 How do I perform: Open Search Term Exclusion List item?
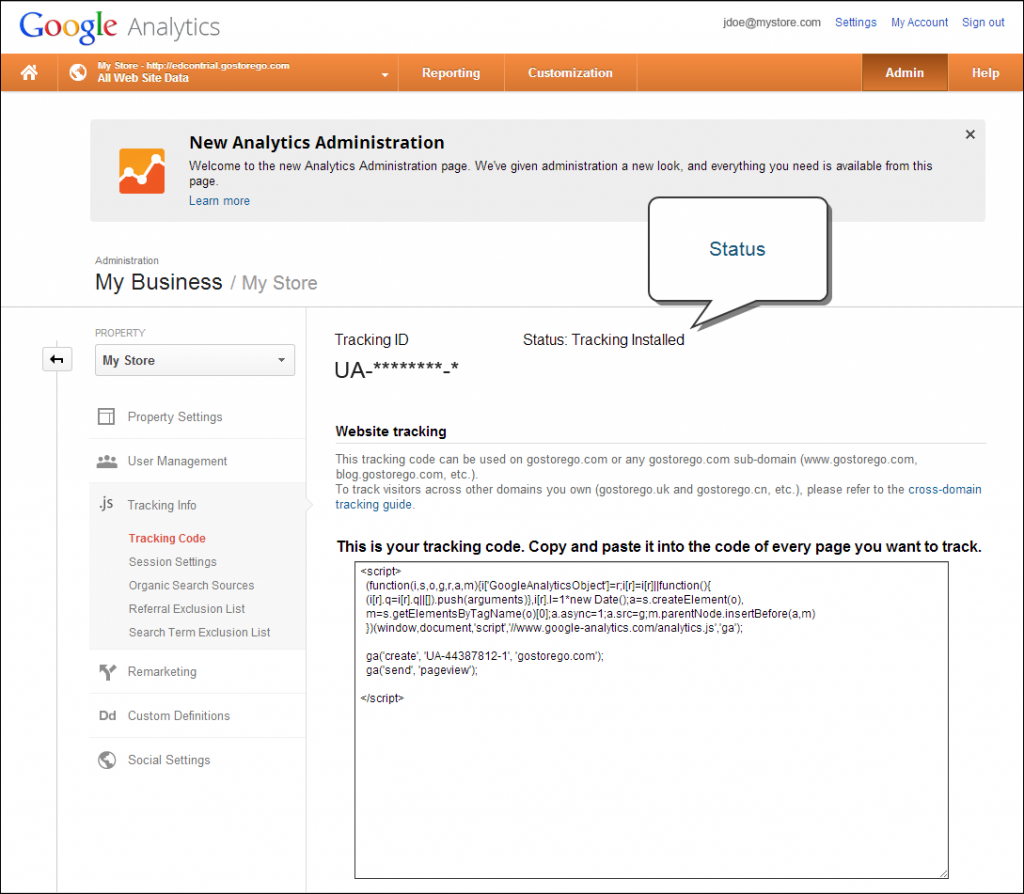(x=199, y=632)
